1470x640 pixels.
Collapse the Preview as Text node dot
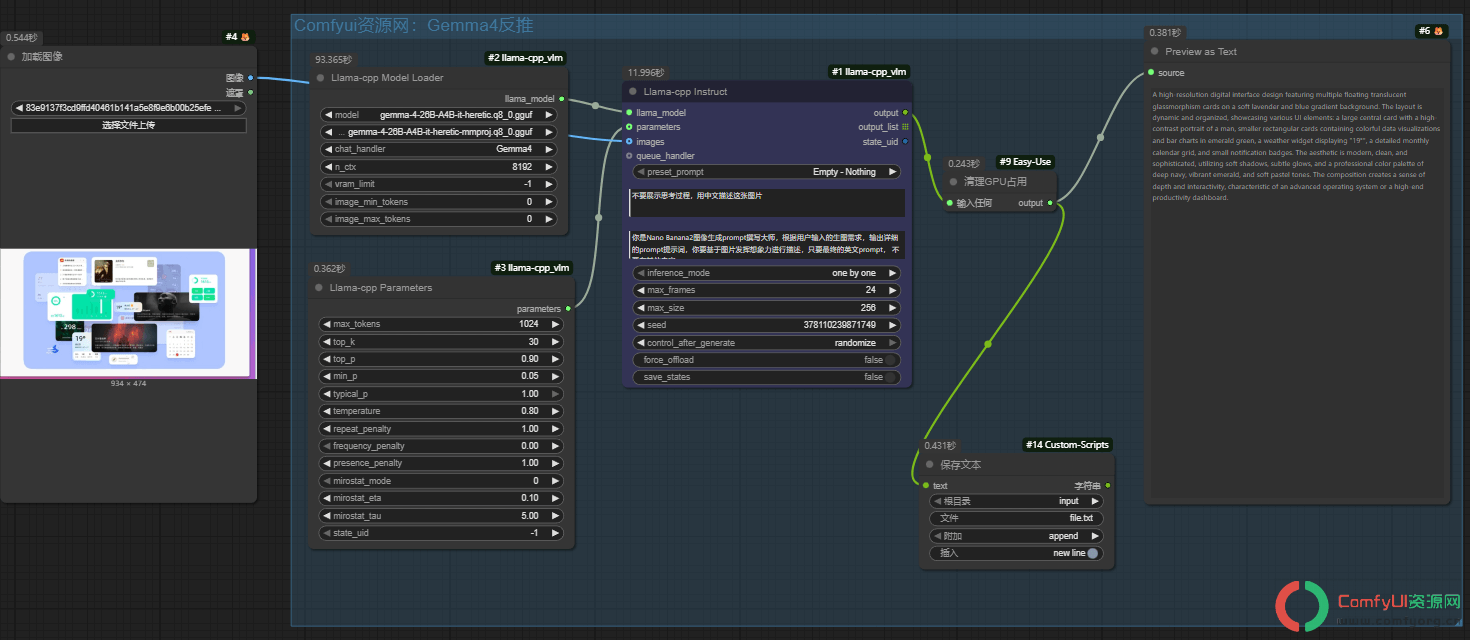(x=1155, y=51)
